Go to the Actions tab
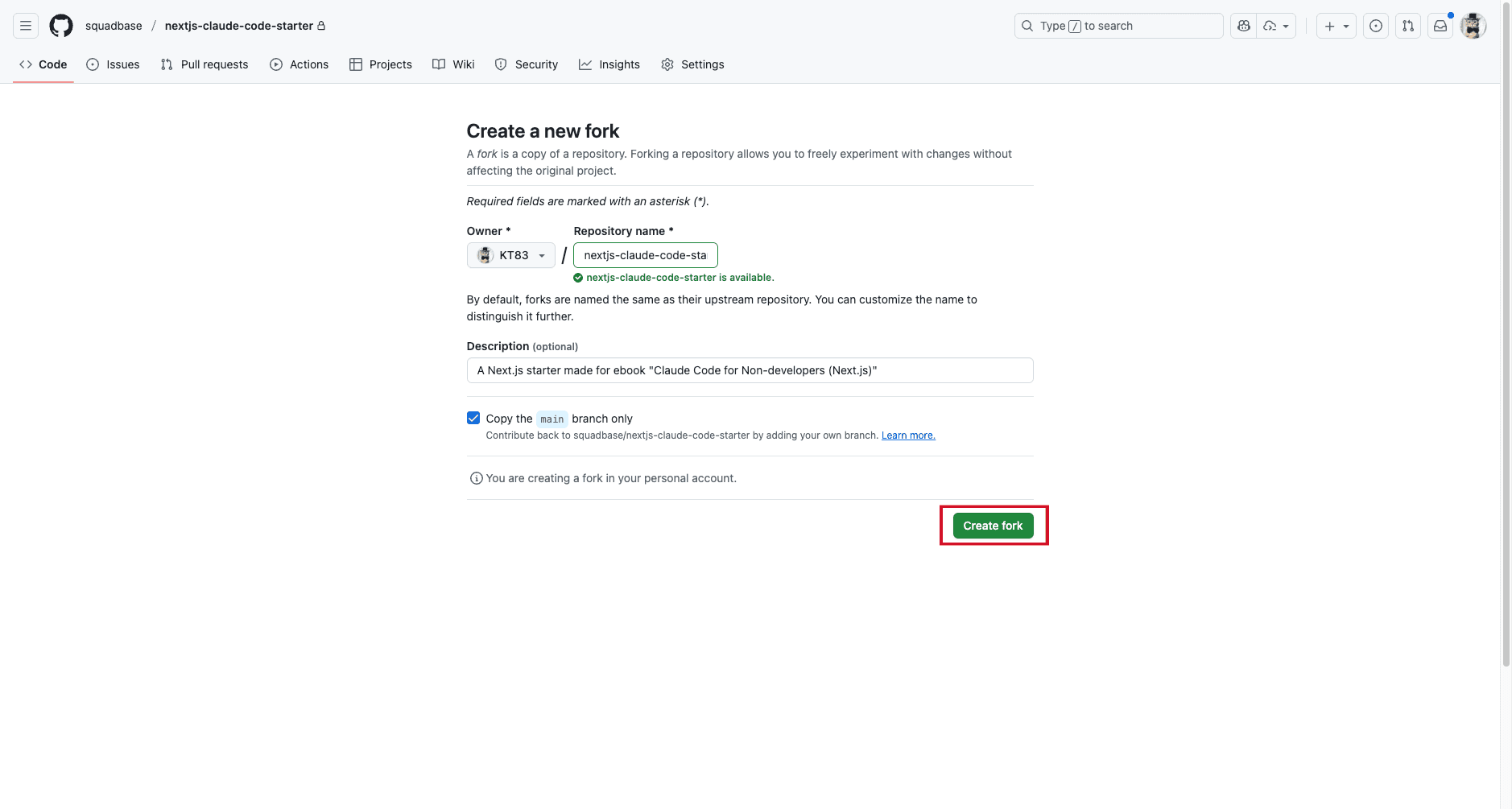The image size is (1512, 809). (x=299, y=64)
